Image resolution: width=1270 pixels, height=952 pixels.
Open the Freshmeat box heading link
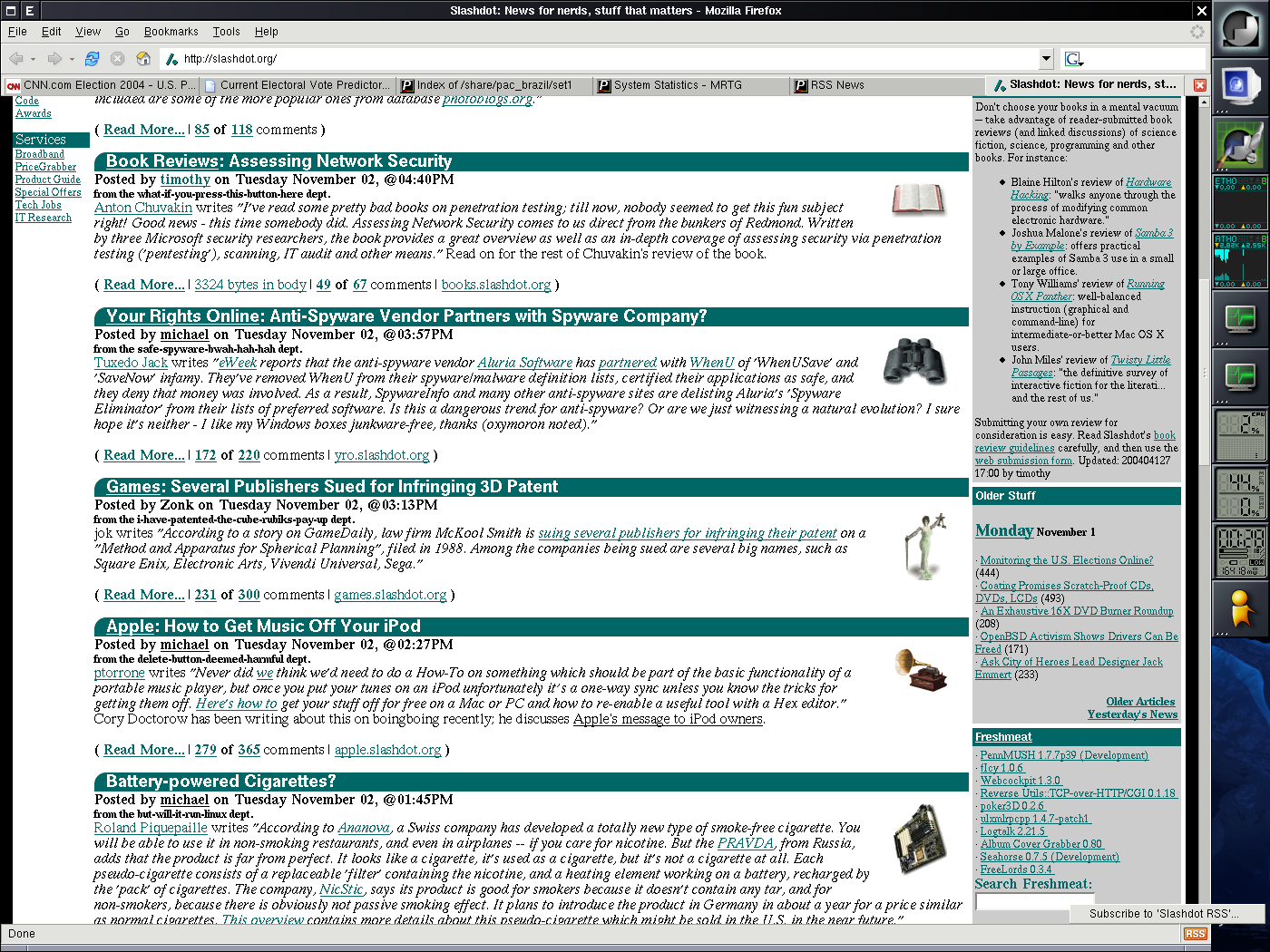coord(1003,737)
